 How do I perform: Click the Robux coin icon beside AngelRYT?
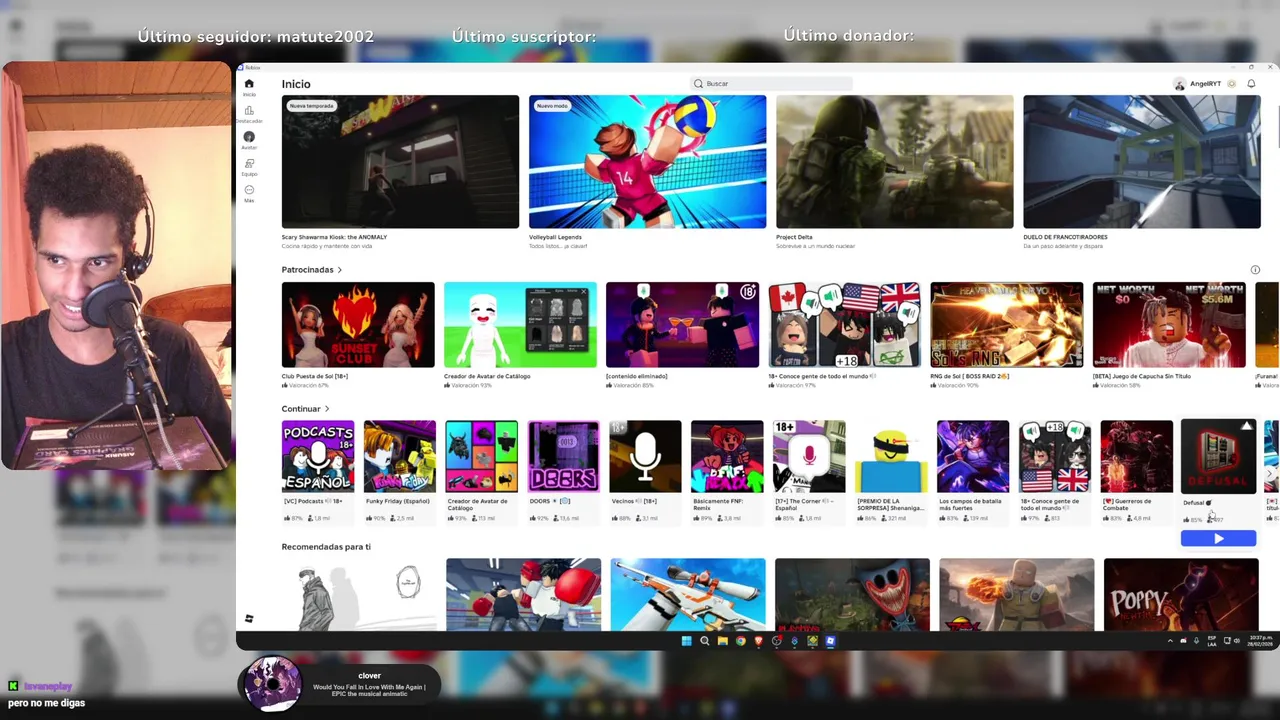pyautogui.click(x=1232, y=84)
